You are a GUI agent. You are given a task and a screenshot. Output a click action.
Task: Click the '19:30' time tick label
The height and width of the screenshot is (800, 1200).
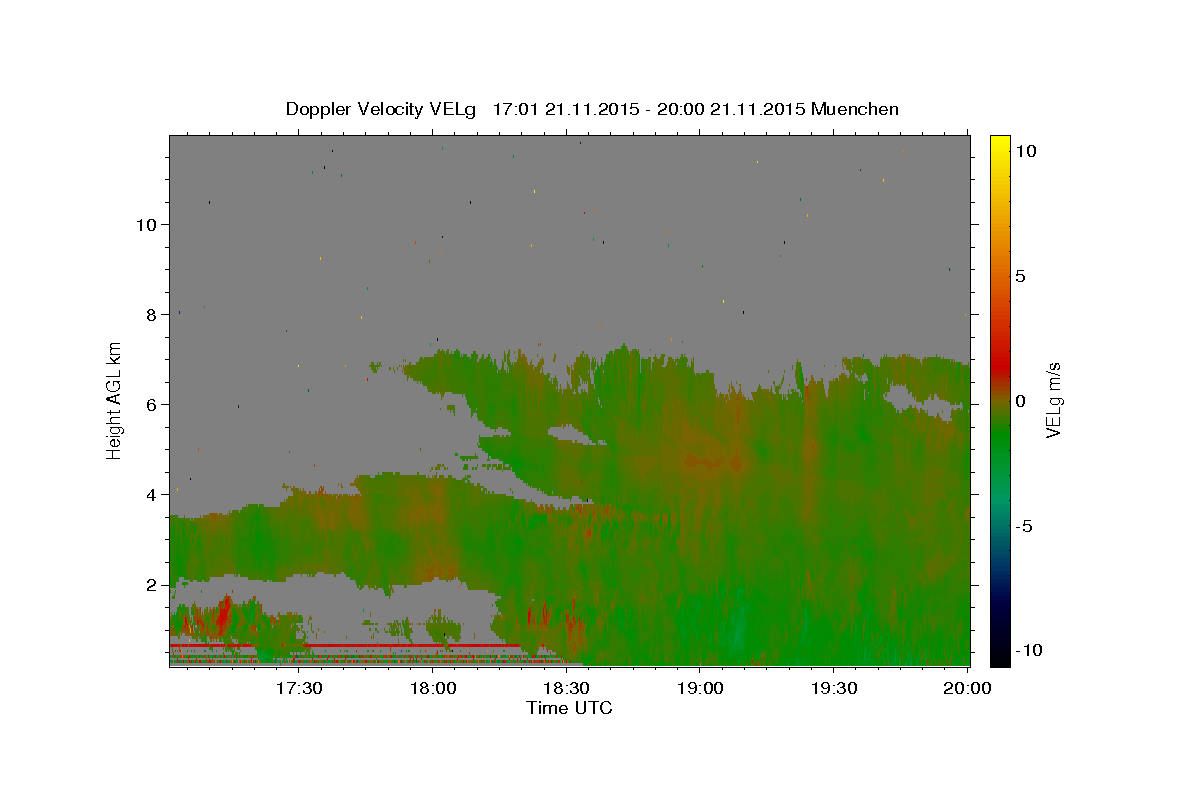tap(834, 688)
